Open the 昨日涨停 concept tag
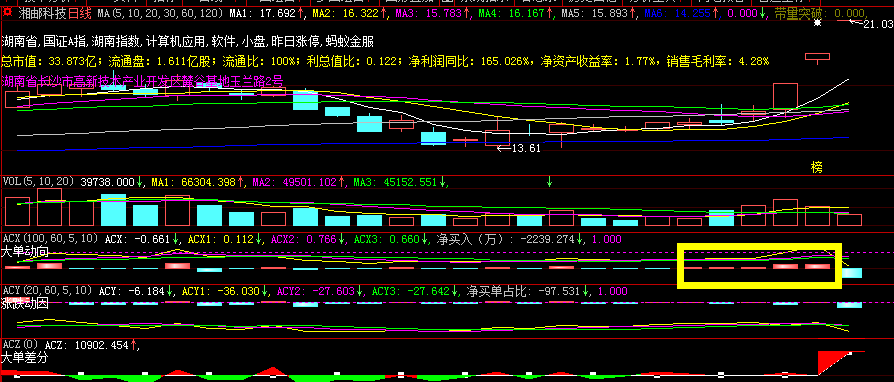This screenshot has width=894, height=382. (x=295, y=42)
